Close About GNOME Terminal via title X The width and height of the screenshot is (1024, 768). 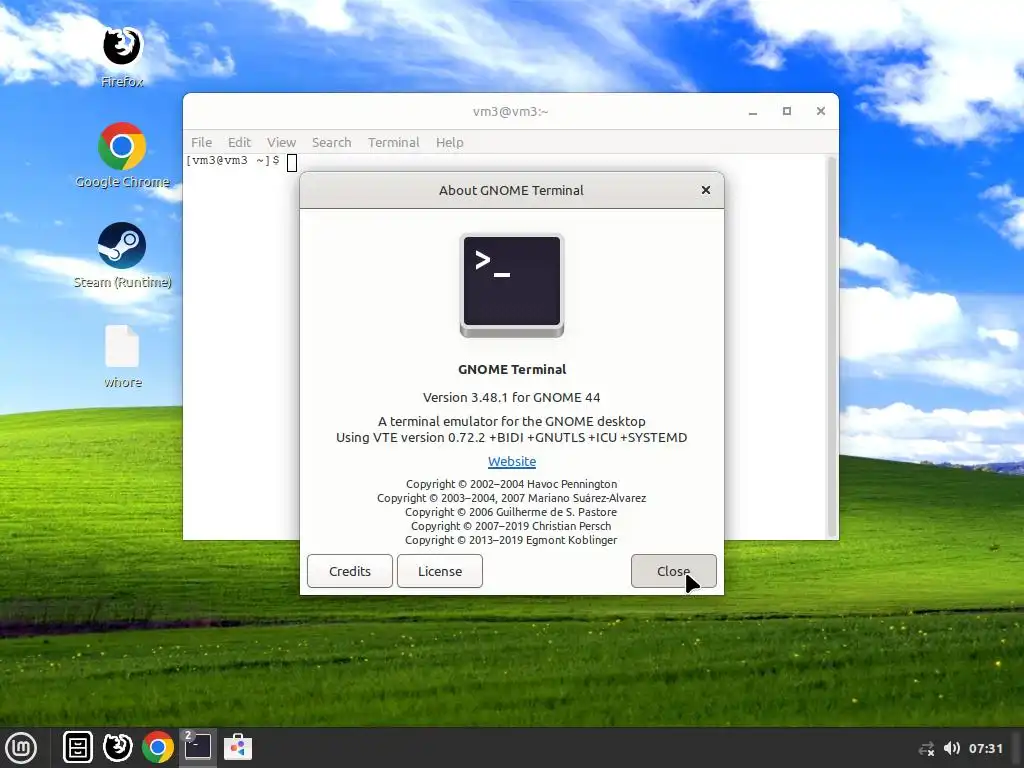coord(705,190)
